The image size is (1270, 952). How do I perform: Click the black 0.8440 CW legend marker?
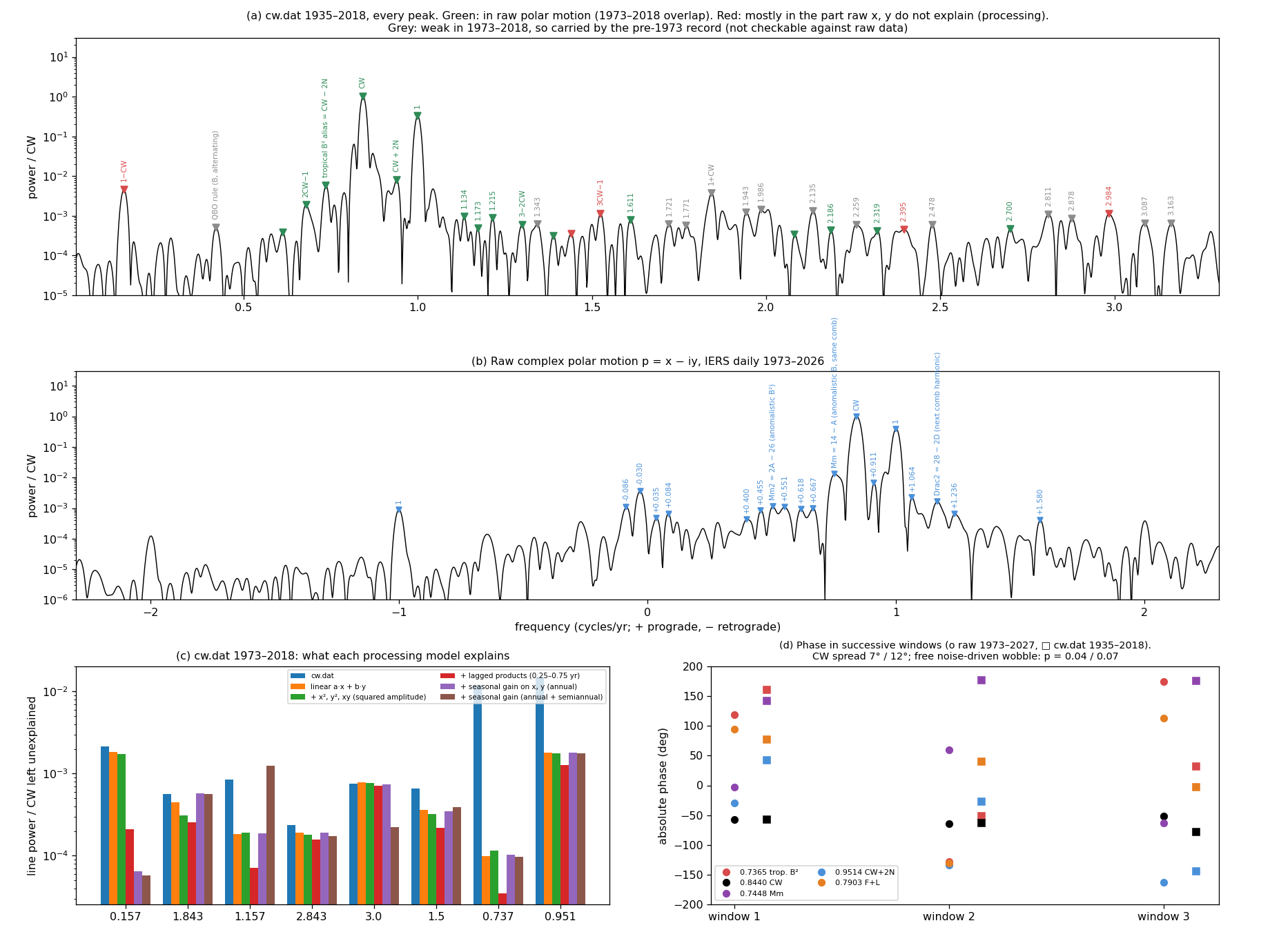726,882
